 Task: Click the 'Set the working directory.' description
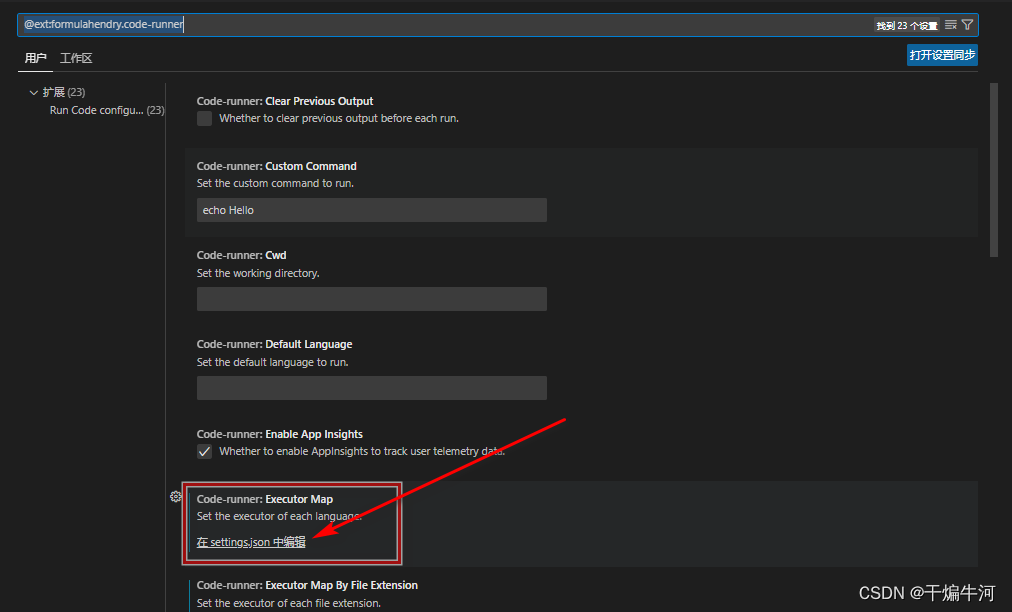(258, 274)
